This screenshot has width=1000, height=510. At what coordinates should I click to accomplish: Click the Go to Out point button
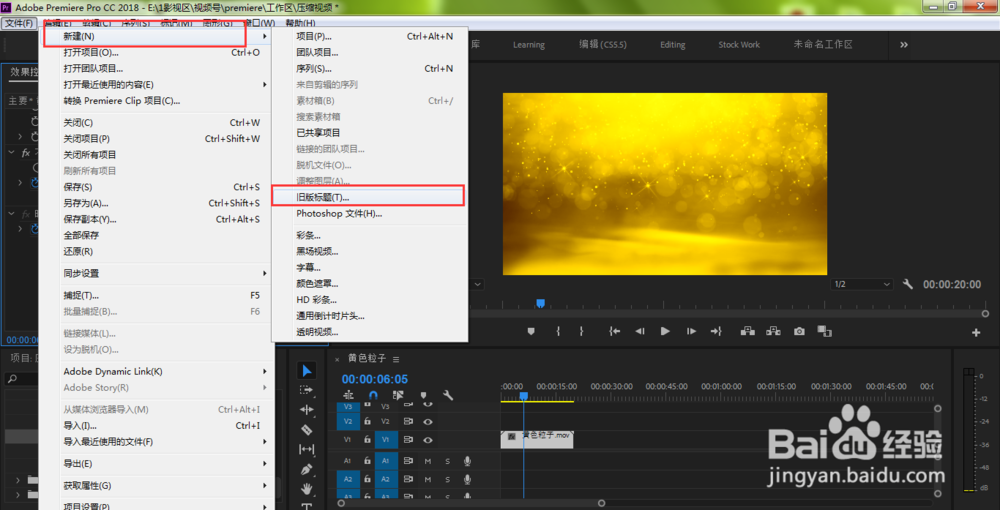point(716,332)
